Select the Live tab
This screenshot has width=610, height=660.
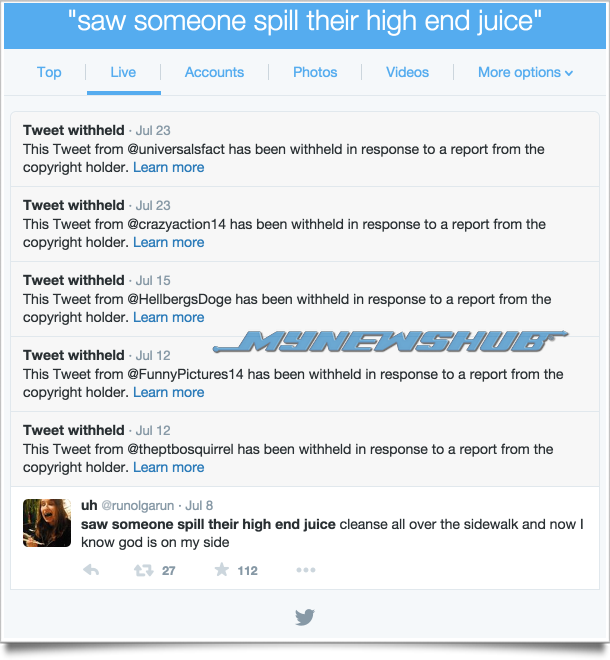coord(123,72)
